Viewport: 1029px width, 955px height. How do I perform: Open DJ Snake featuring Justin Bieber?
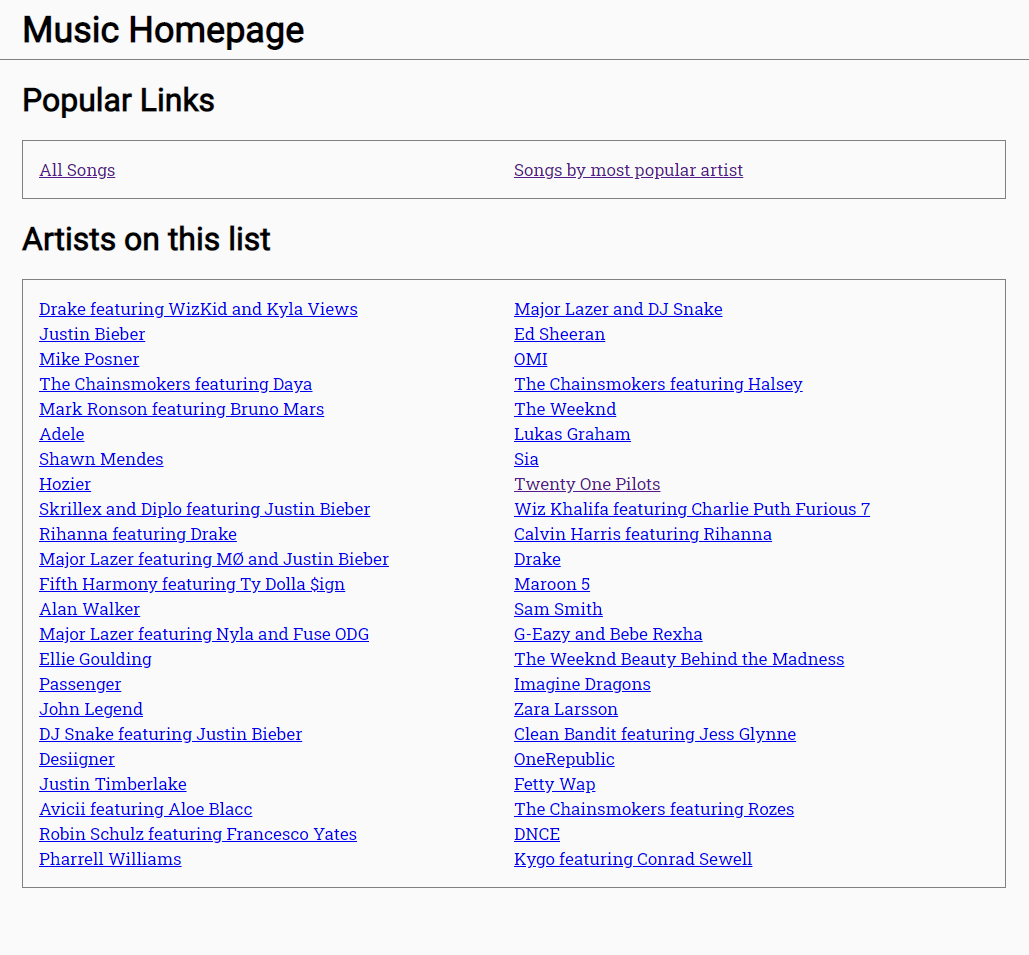[171, 733]
